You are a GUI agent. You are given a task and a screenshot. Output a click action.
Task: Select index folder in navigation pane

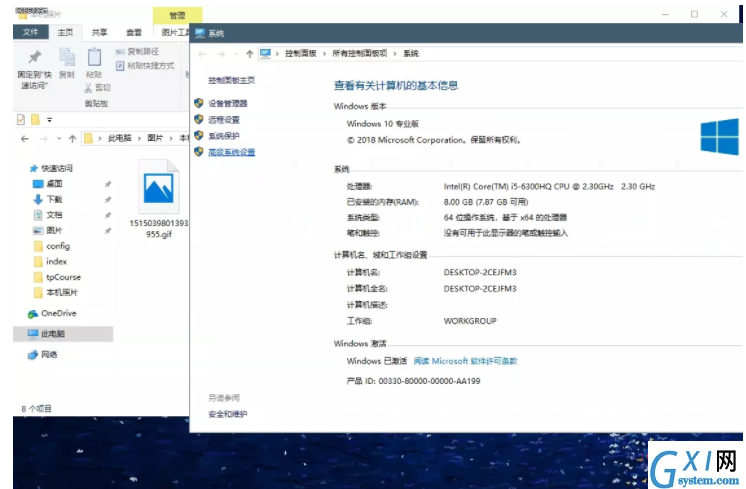click(57, 262)
